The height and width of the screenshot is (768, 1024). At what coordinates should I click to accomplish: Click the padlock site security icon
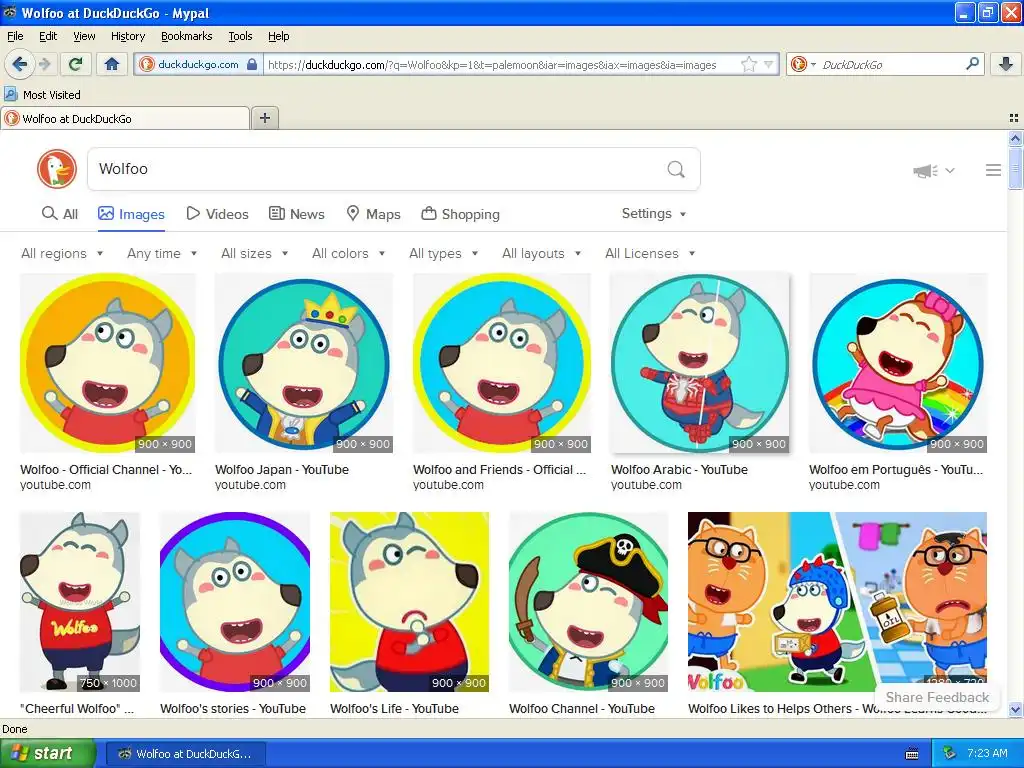[x=252, y=64]
